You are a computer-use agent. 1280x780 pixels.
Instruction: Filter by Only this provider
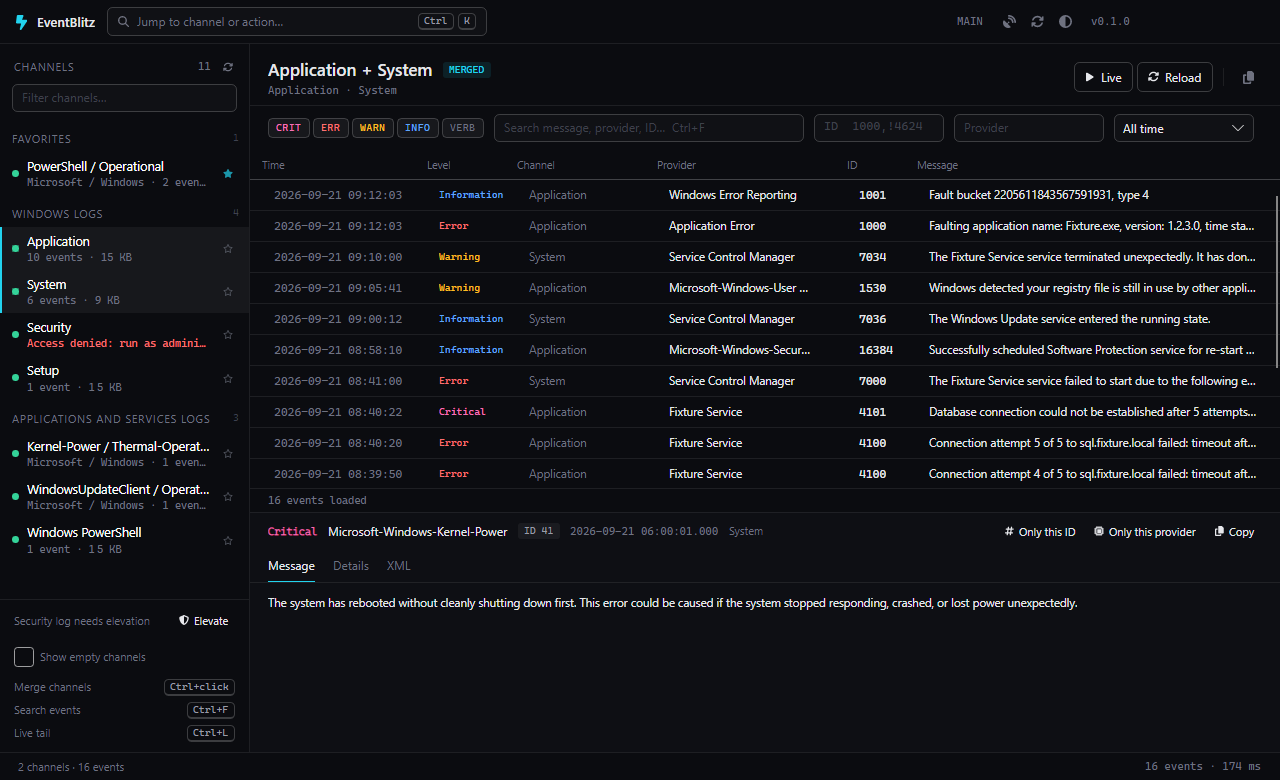(x=1144, y=532)
